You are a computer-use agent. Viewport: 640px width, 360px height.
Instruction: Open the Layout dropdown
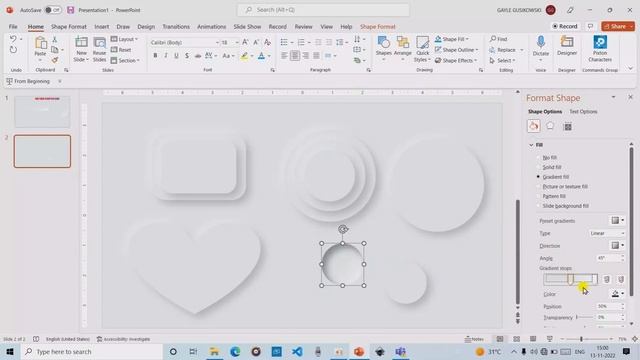(x=124, y=39)
